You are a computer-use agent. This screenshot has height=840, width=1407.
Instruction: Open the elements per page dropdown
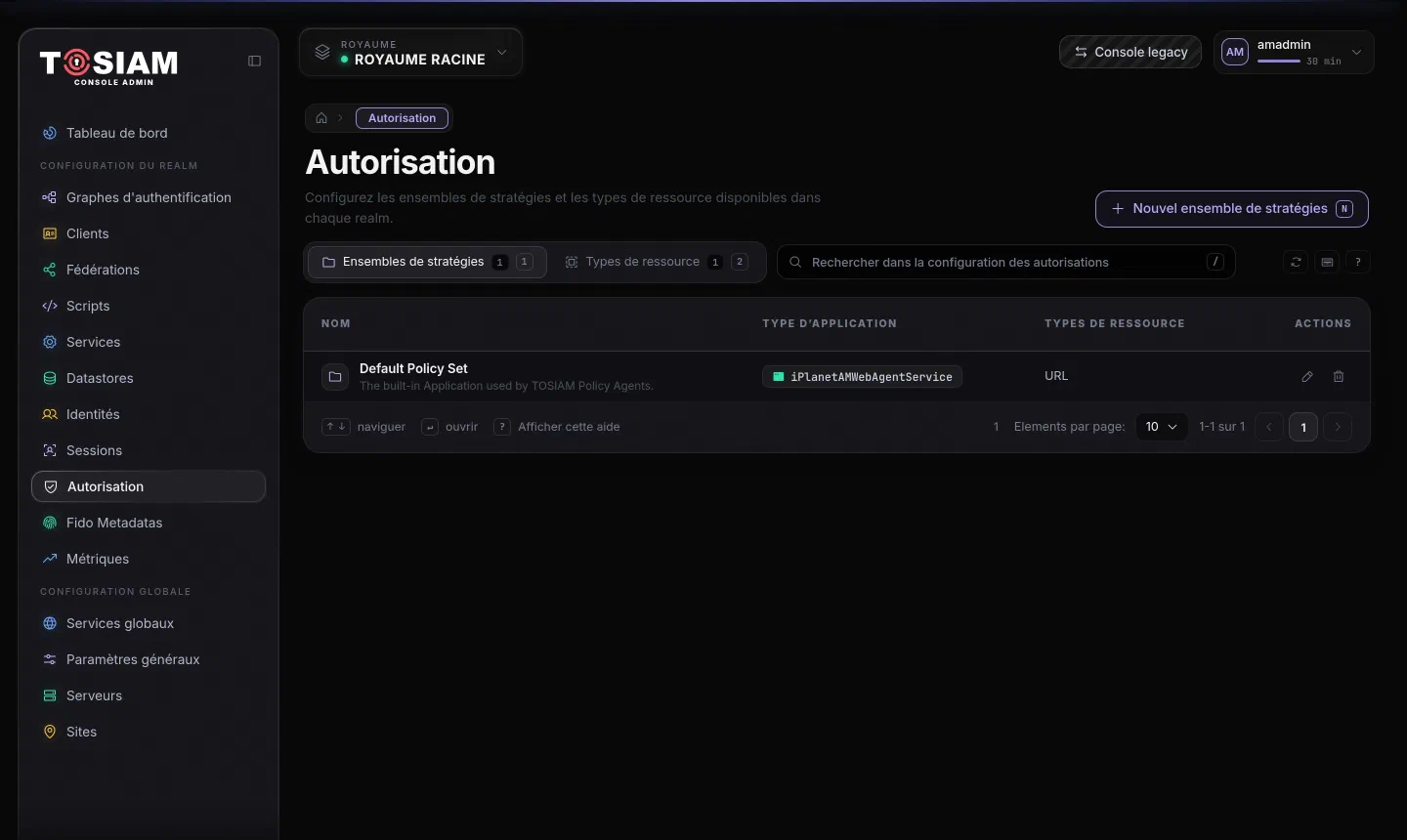tap(1162, 427)
